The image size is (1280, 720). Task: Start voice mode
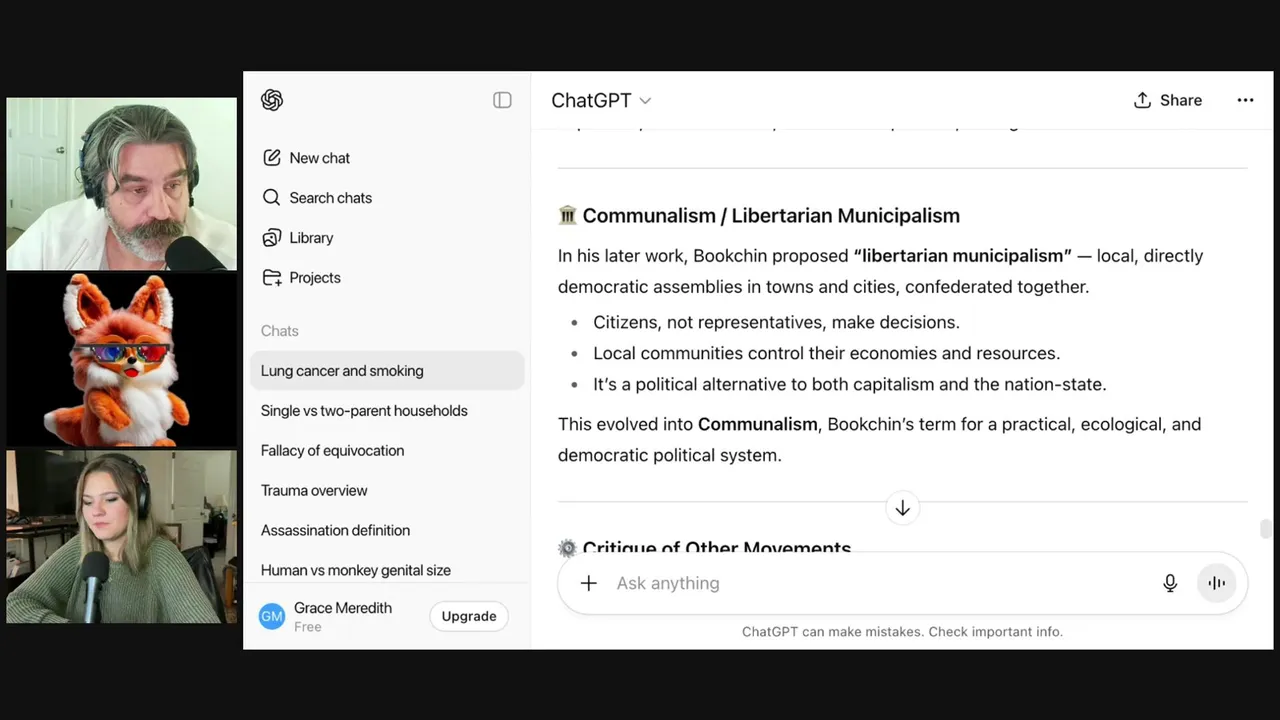(x=1216, y=583)
